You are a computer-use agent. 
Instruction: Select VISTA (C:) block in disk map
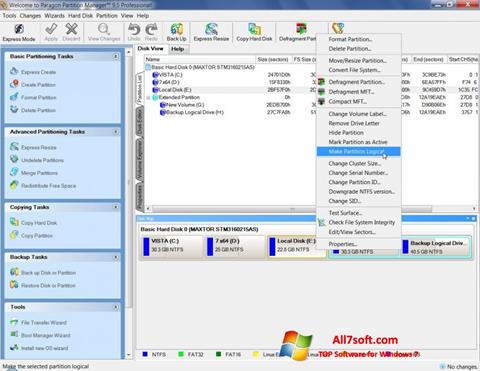pos(172,246)
